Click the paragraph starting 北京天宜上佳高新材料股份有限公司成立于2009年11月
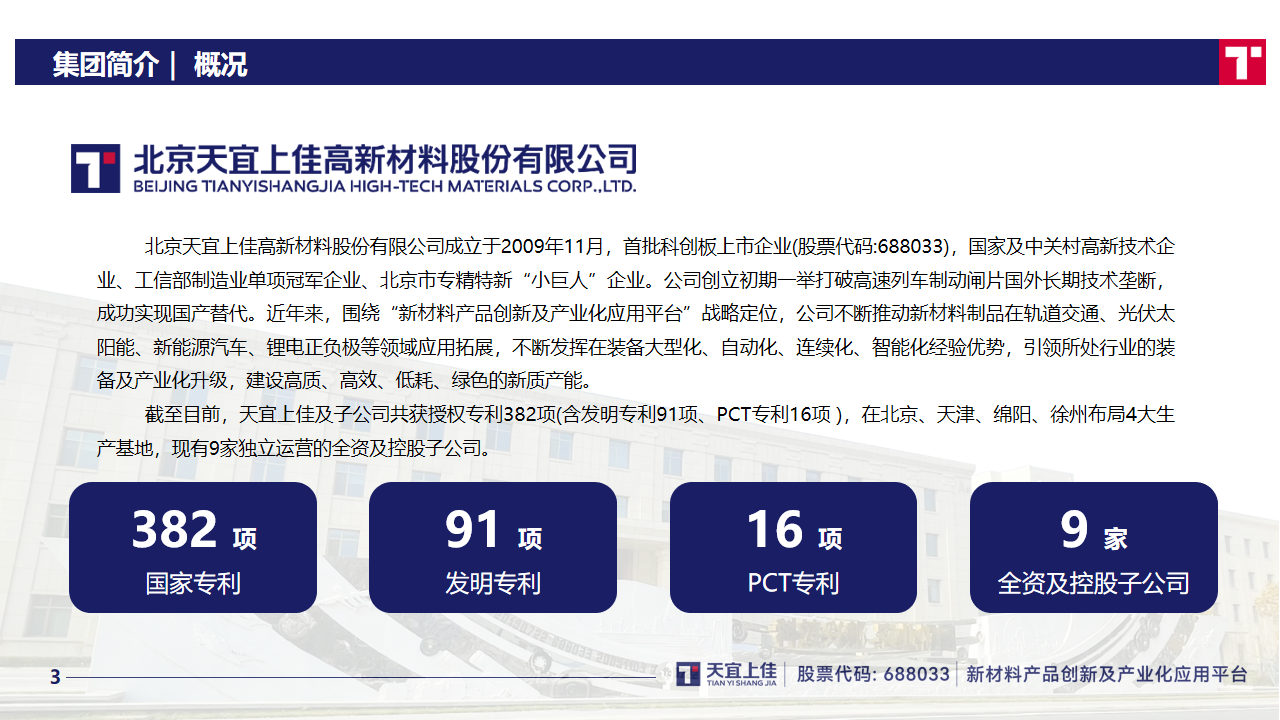Viewport: 1280px width, 720px height. click(636, 313)
